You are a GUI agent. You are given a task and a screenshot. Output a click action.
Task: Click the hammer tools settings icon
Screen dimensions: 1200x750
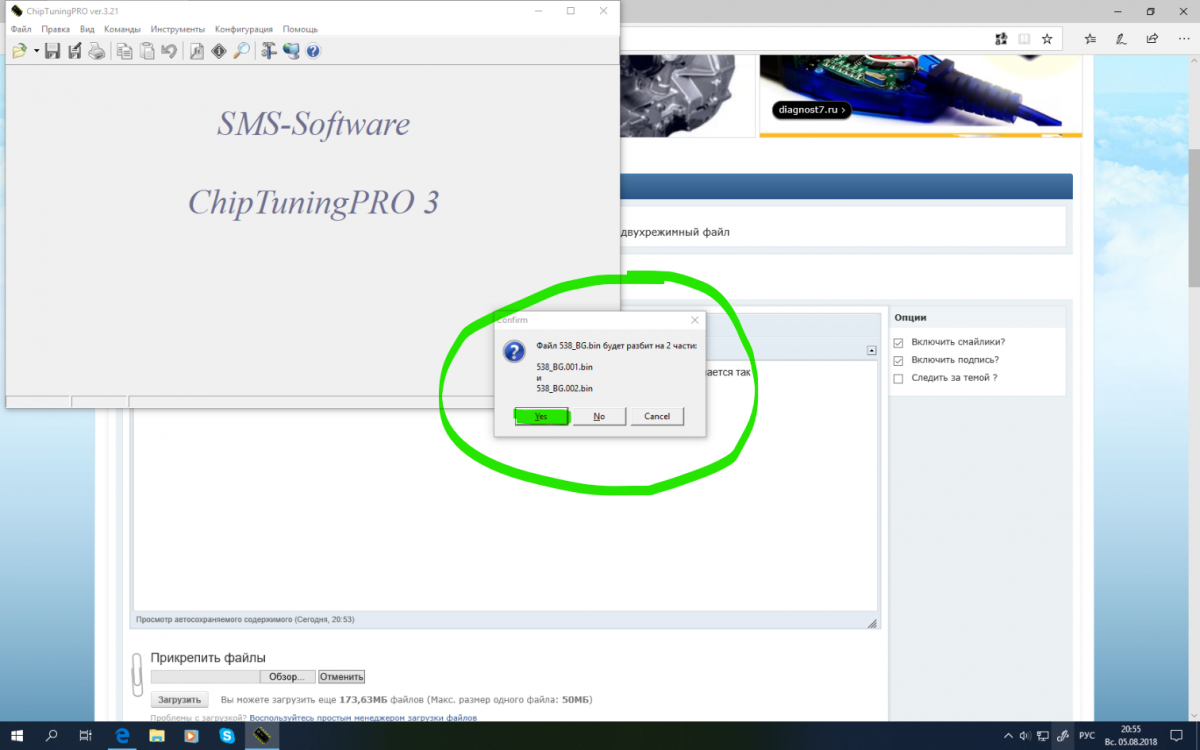pos(269,51)
